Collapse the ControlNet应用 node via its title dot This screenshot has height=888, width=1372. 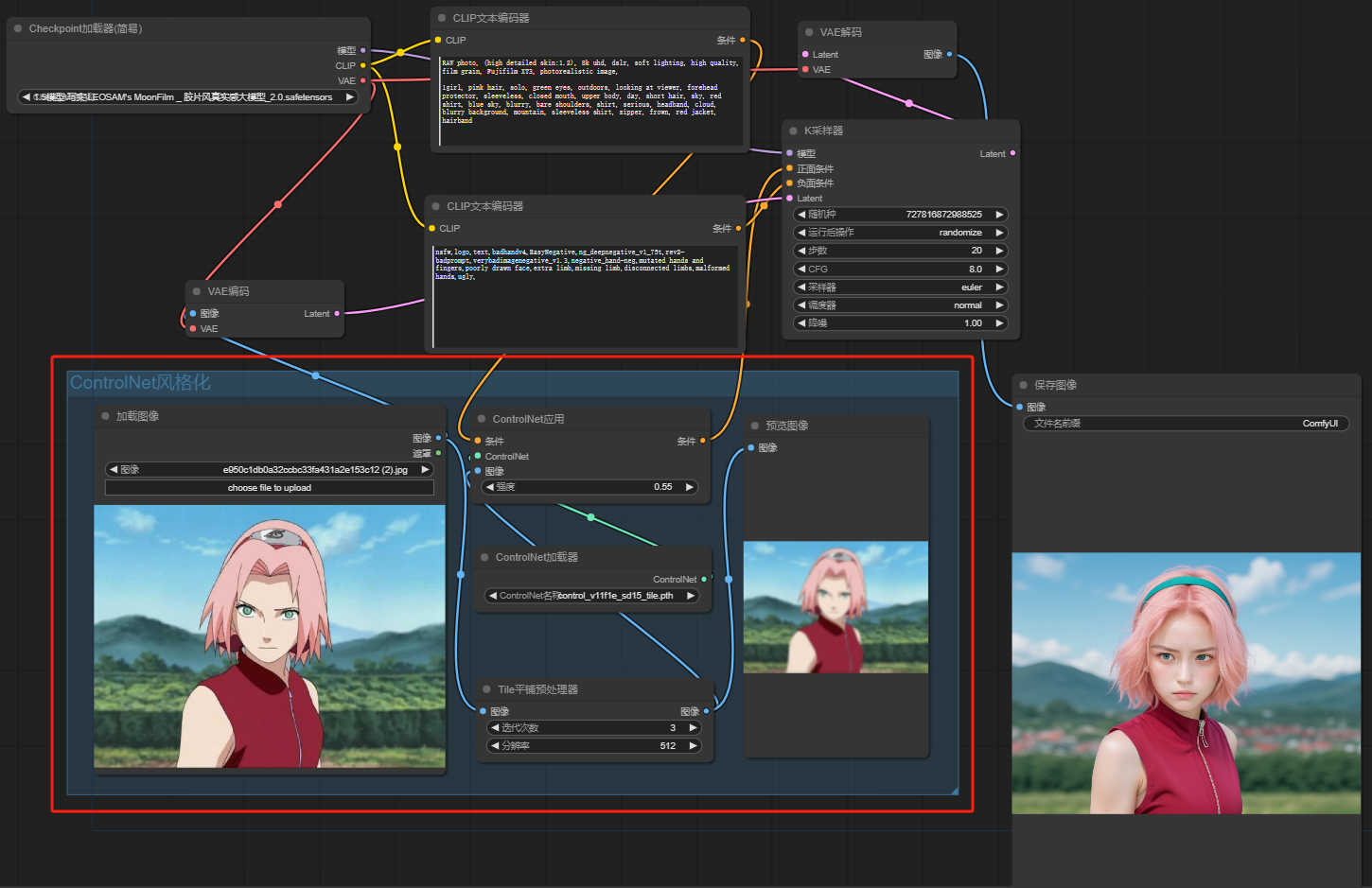482,419
